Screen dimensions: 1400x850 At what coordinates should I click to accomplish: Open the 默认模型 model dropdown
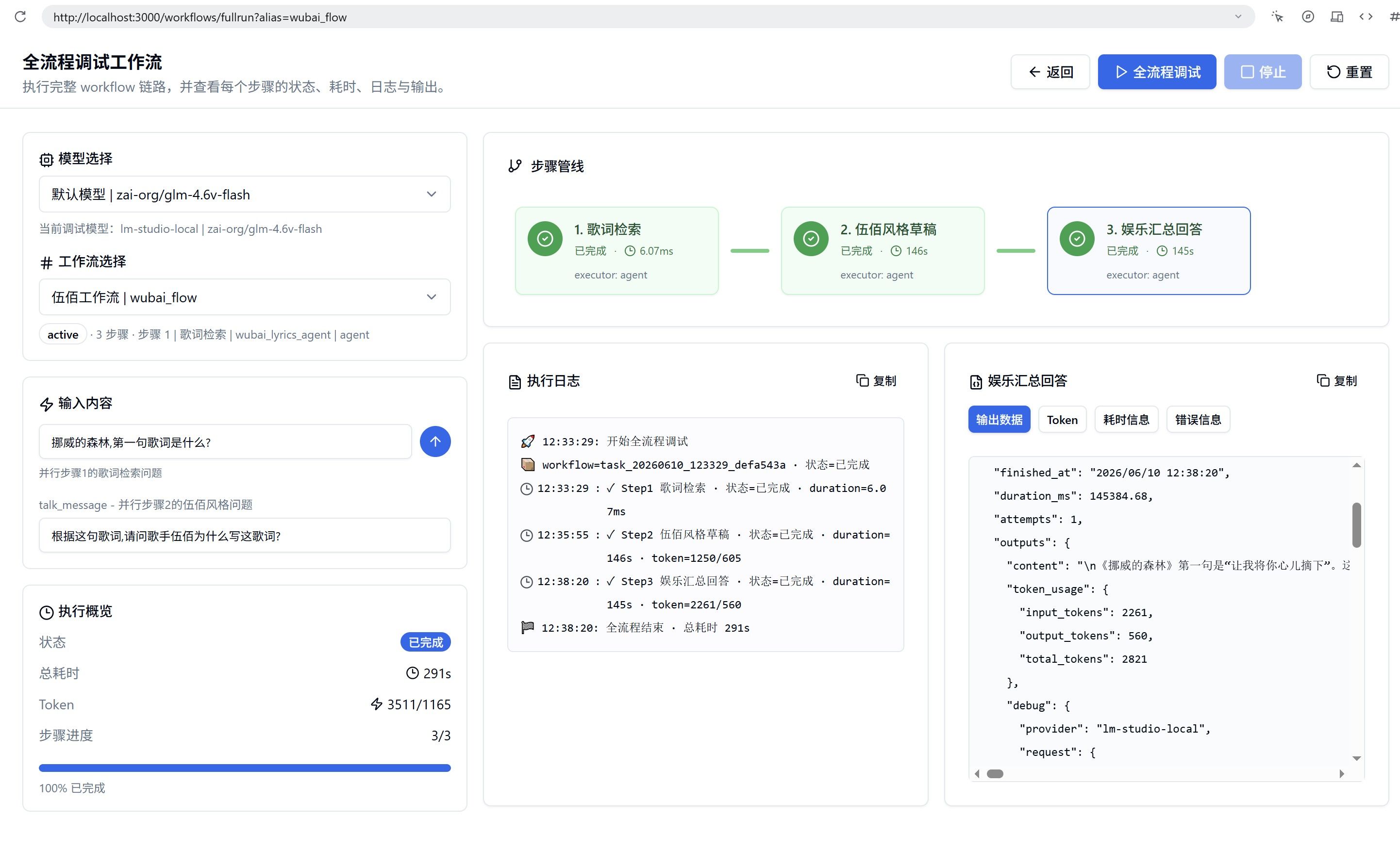tap(244, 194)
